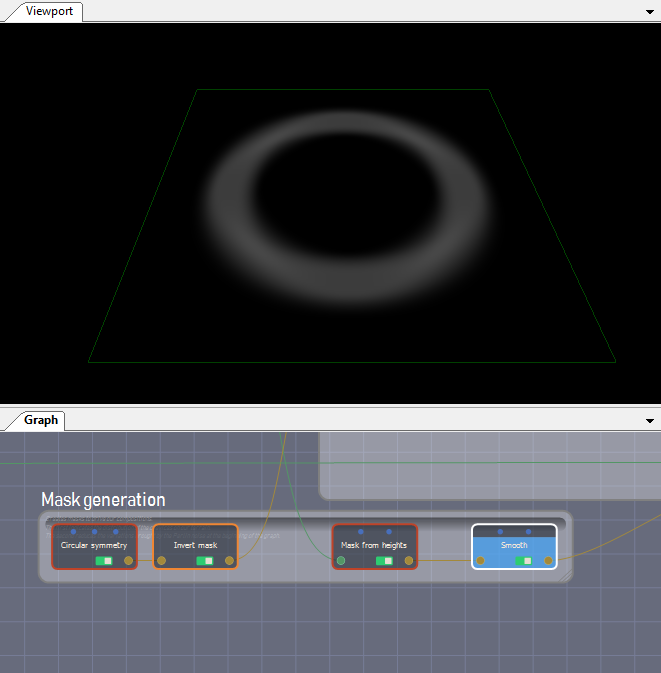Screen dimensions: 661x673
Task: Disable the Smooth node toggle
Action: 524,561
